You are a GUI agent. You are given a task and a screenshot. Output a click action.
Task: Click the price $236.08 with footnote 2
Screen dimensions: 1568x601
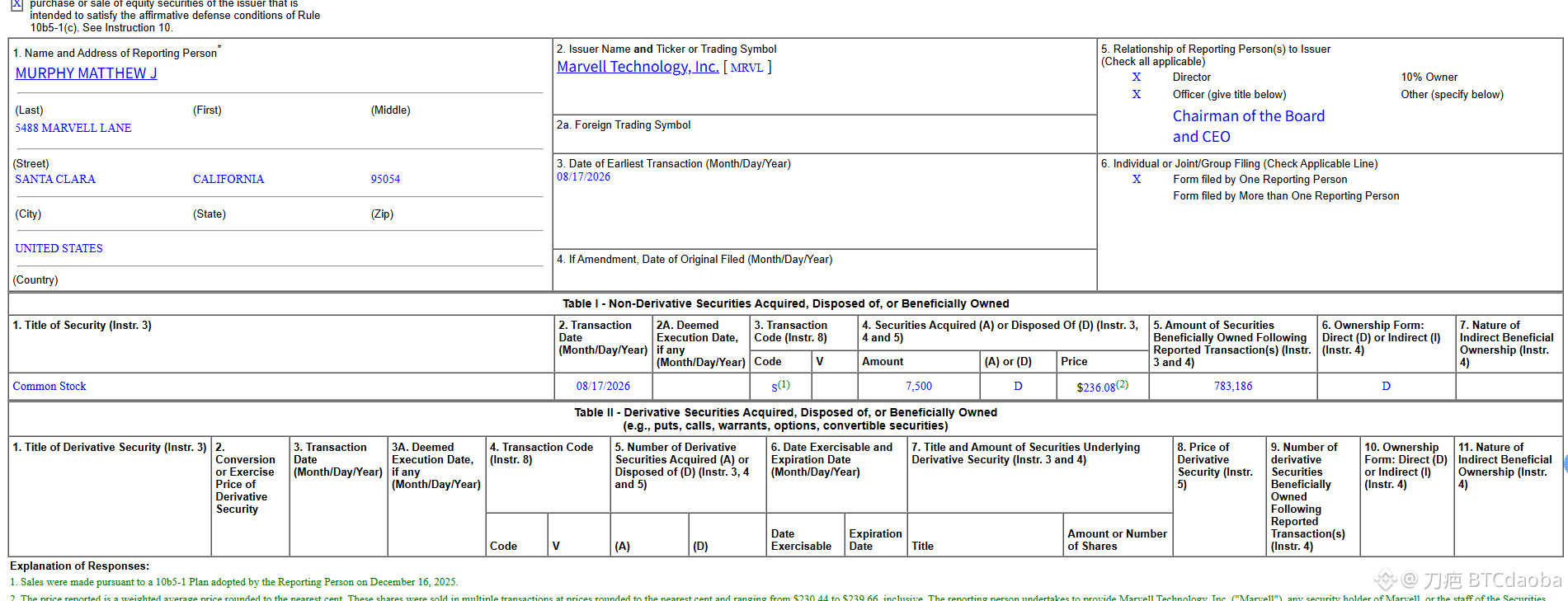click(x=1102, y=386)
